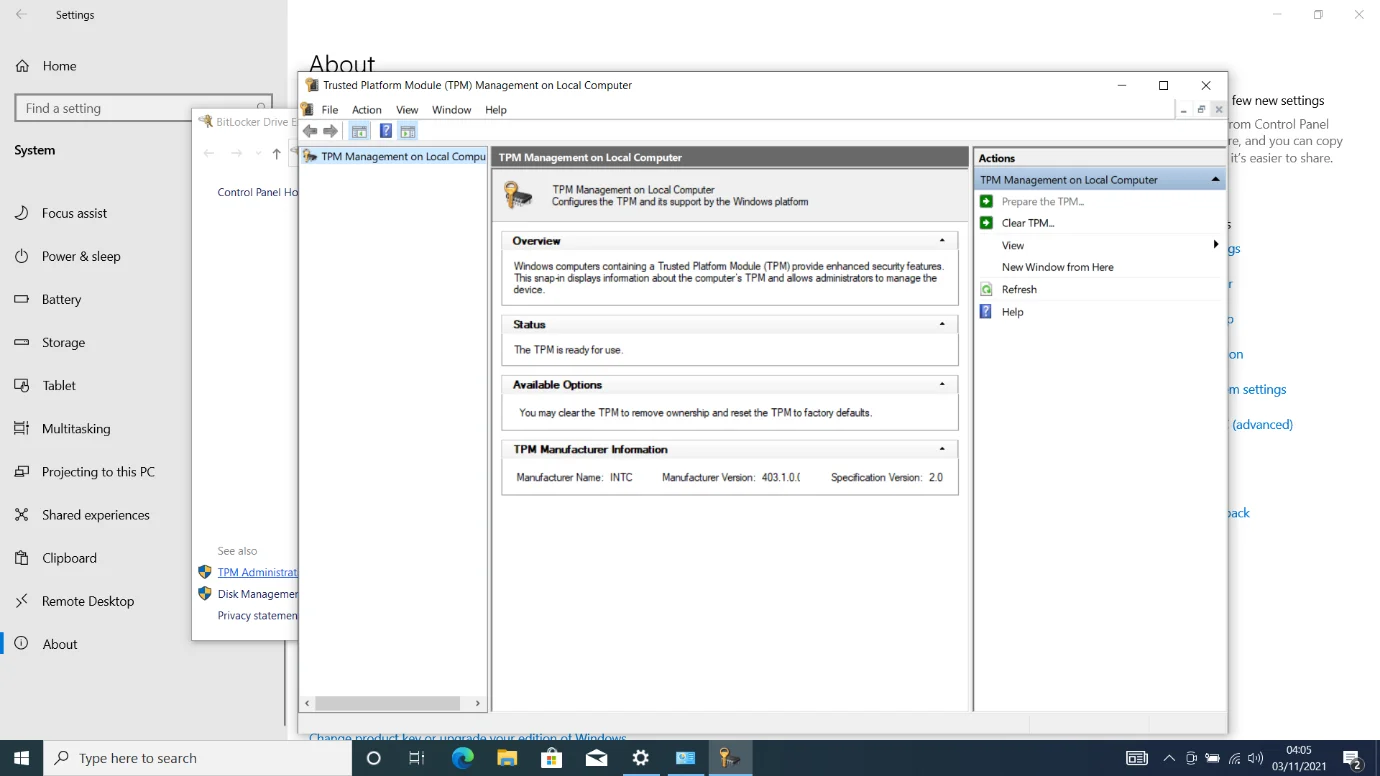Open the Action Center notifications icon
This screenshot has height=776, width=1380.
[x=1352, y=759]
